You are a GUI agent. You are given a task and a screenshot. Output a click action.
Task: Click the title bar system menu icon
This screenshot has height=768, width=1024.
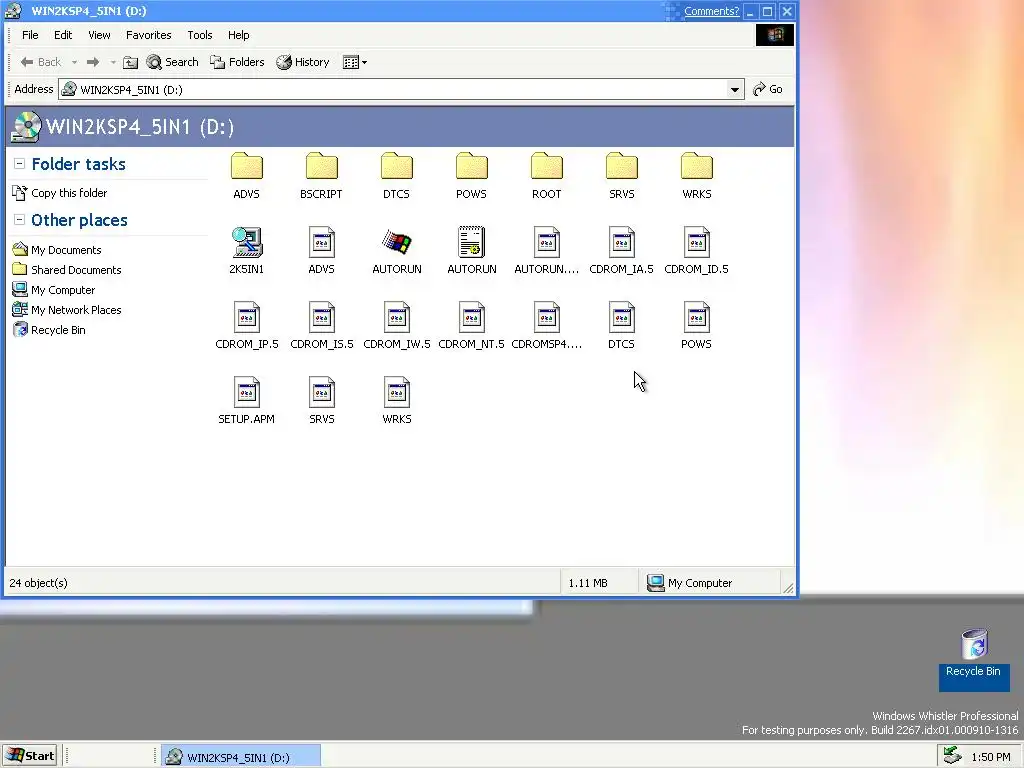pos(13,10)
